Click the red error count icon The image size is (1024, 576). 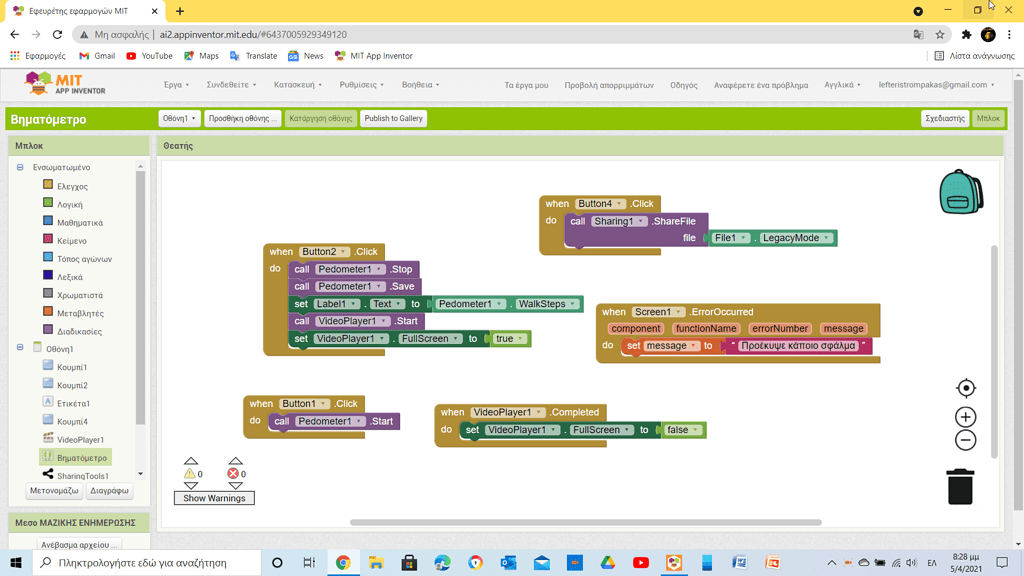[x=233, y=474]
